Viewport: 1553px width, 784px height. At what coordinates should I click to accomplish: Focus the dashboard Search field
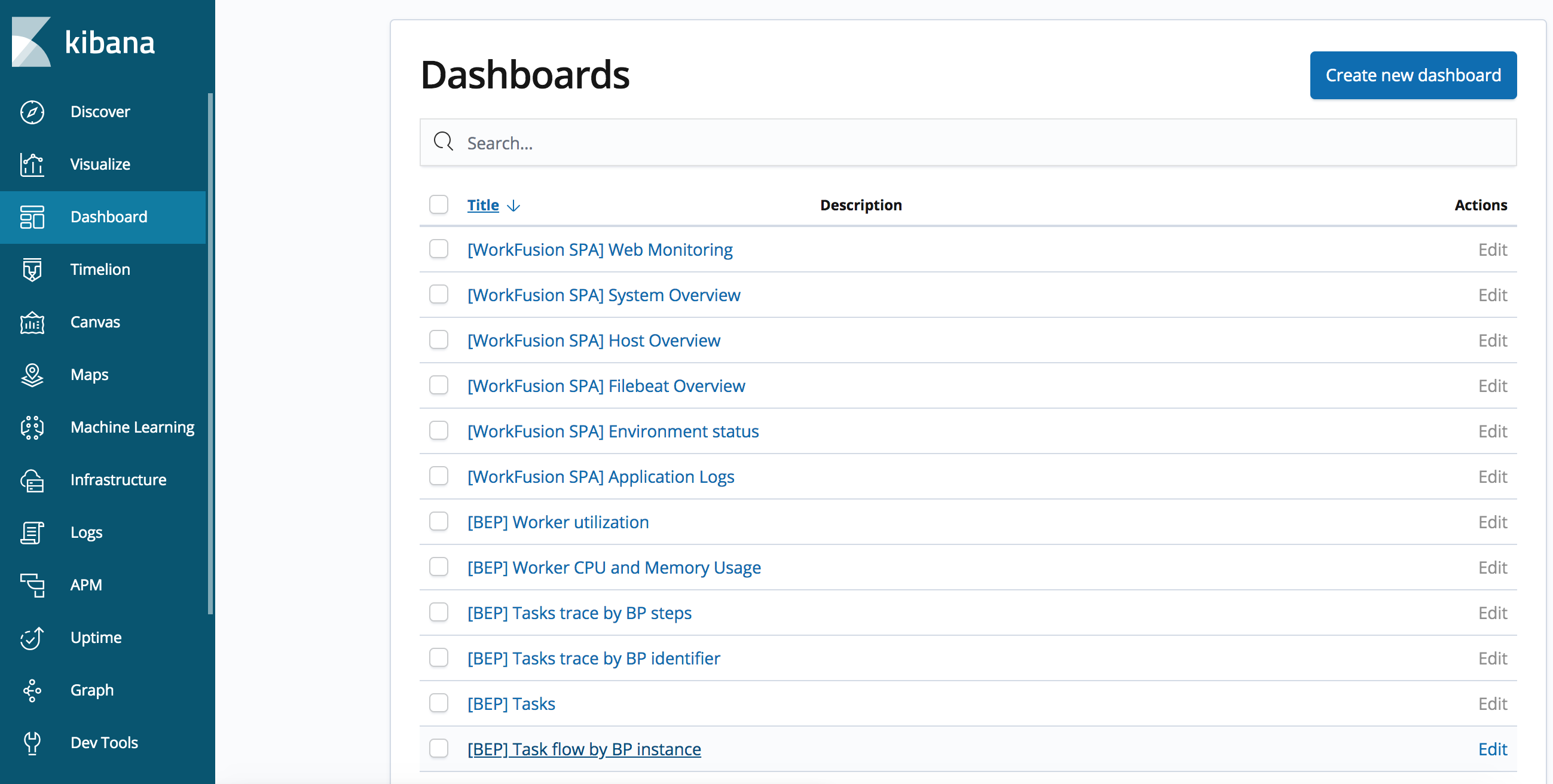pos(968,142)
